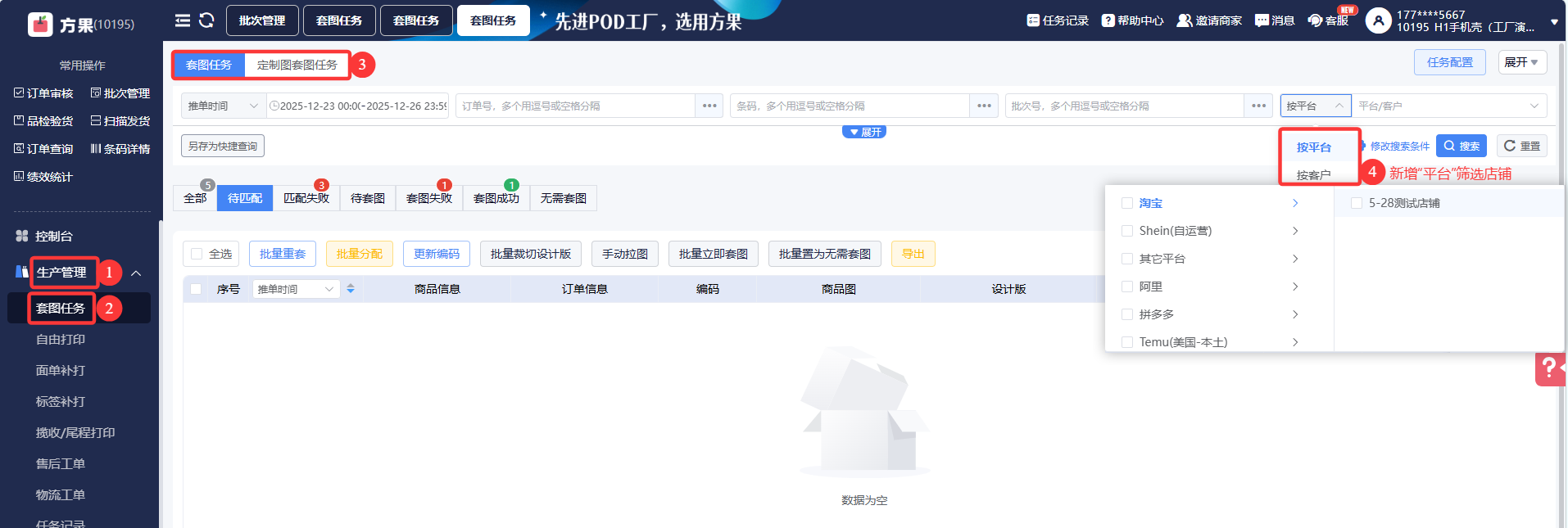This screenshot has height=528, width=1568.
Task: Click the 批量重套 button
Action: (283, 254)
